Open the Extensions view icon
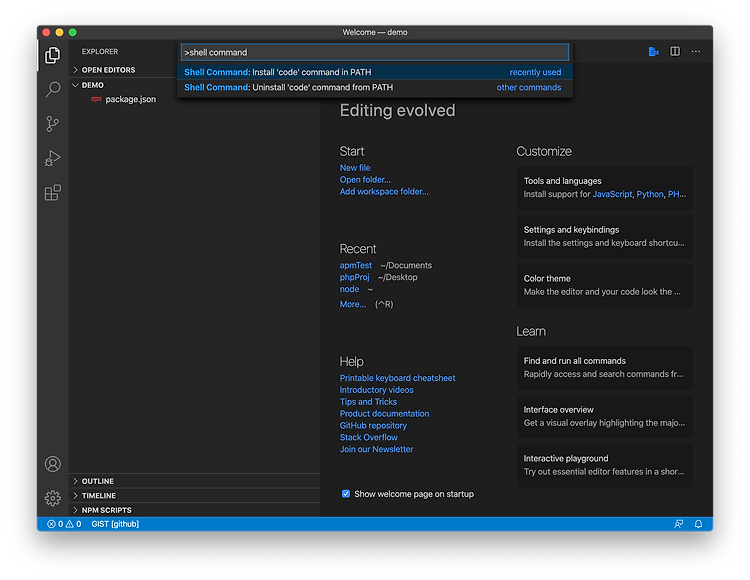 tap(53, 193)
